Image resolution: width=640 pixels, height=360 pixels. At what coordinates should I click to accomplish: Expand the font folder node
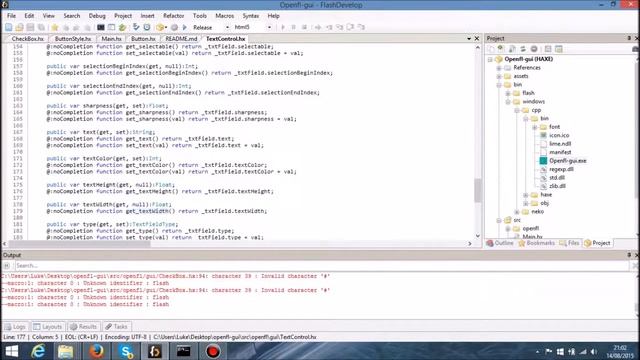coord(534,127)
